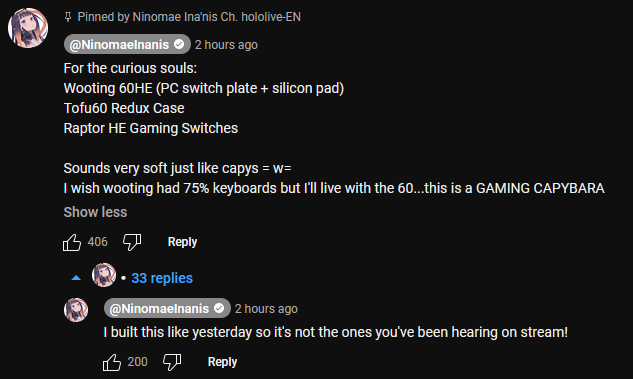The height and width of the screenshot is (379, 633).
Task: Like the pinned comment with 406 likes
Action: coord(72,242)
